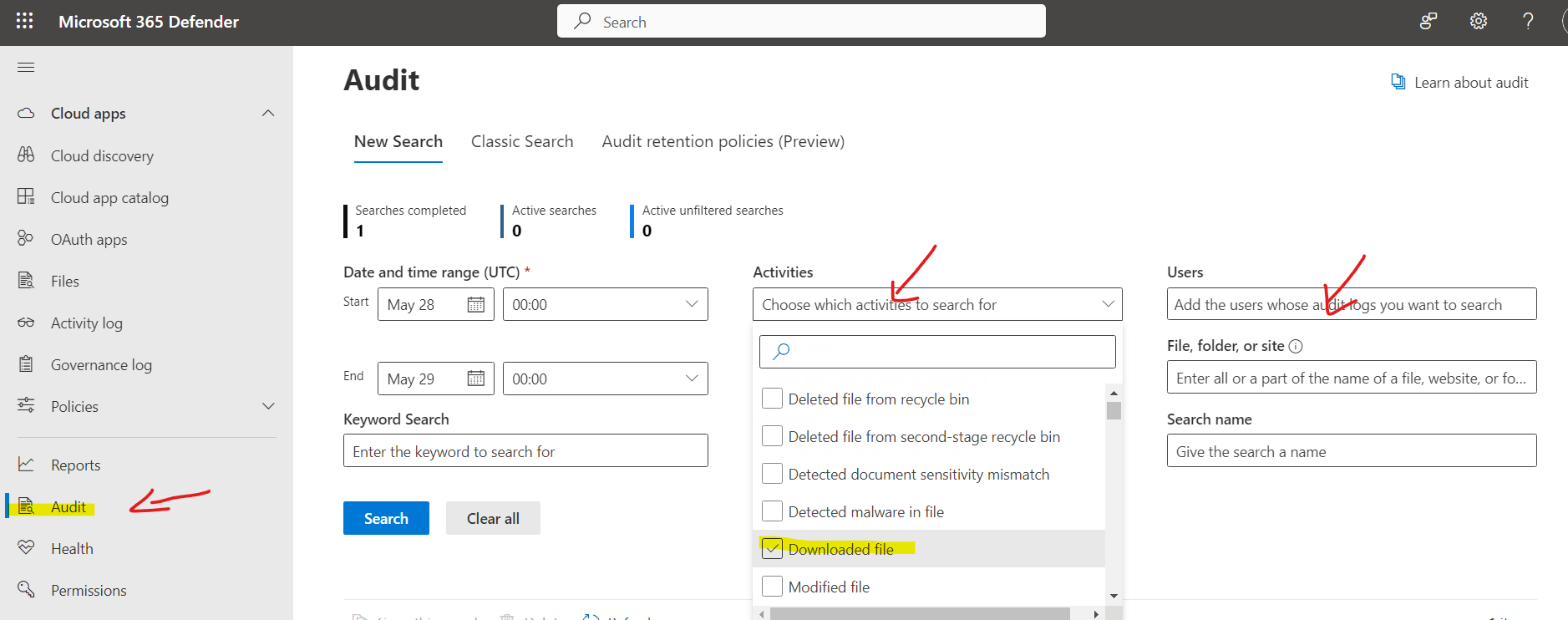This screenshot has height=620, width=1568.
Task: Click the Cloud app catalog icon
Action: click(x=26, y=196)
